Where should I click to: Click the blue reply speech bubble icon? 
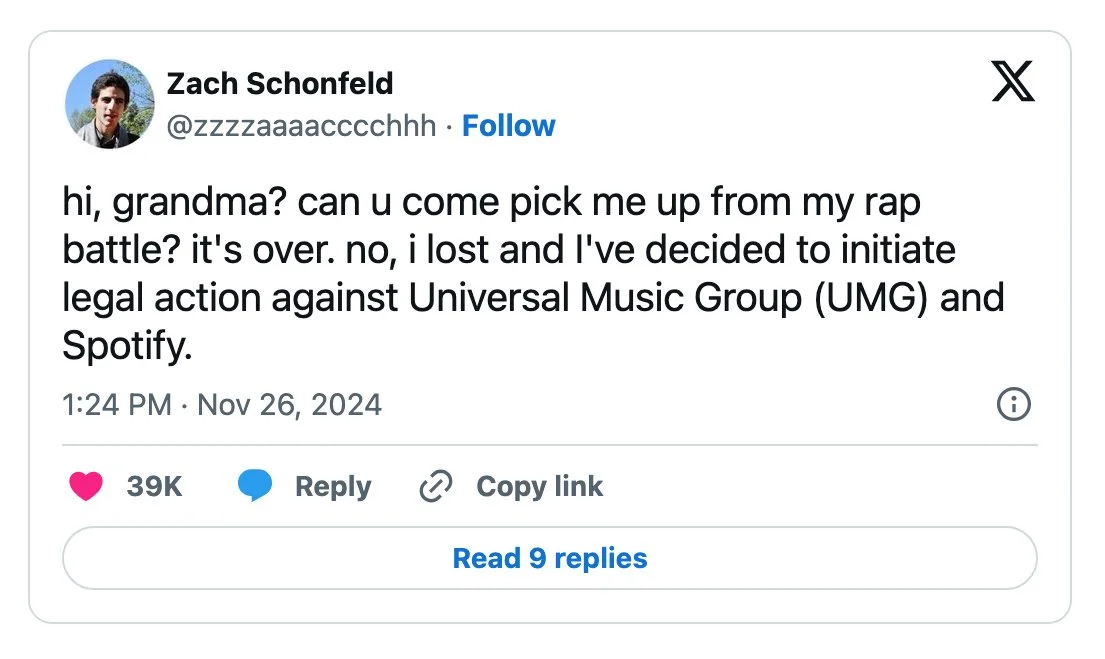point(255,487)
